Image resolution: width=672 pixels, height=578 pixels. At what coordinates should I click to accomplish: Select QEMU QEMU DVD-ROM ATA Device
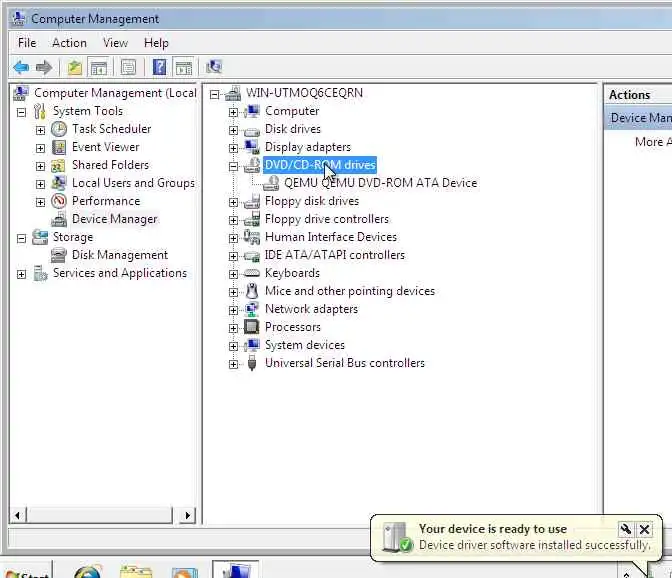(381, 183)
